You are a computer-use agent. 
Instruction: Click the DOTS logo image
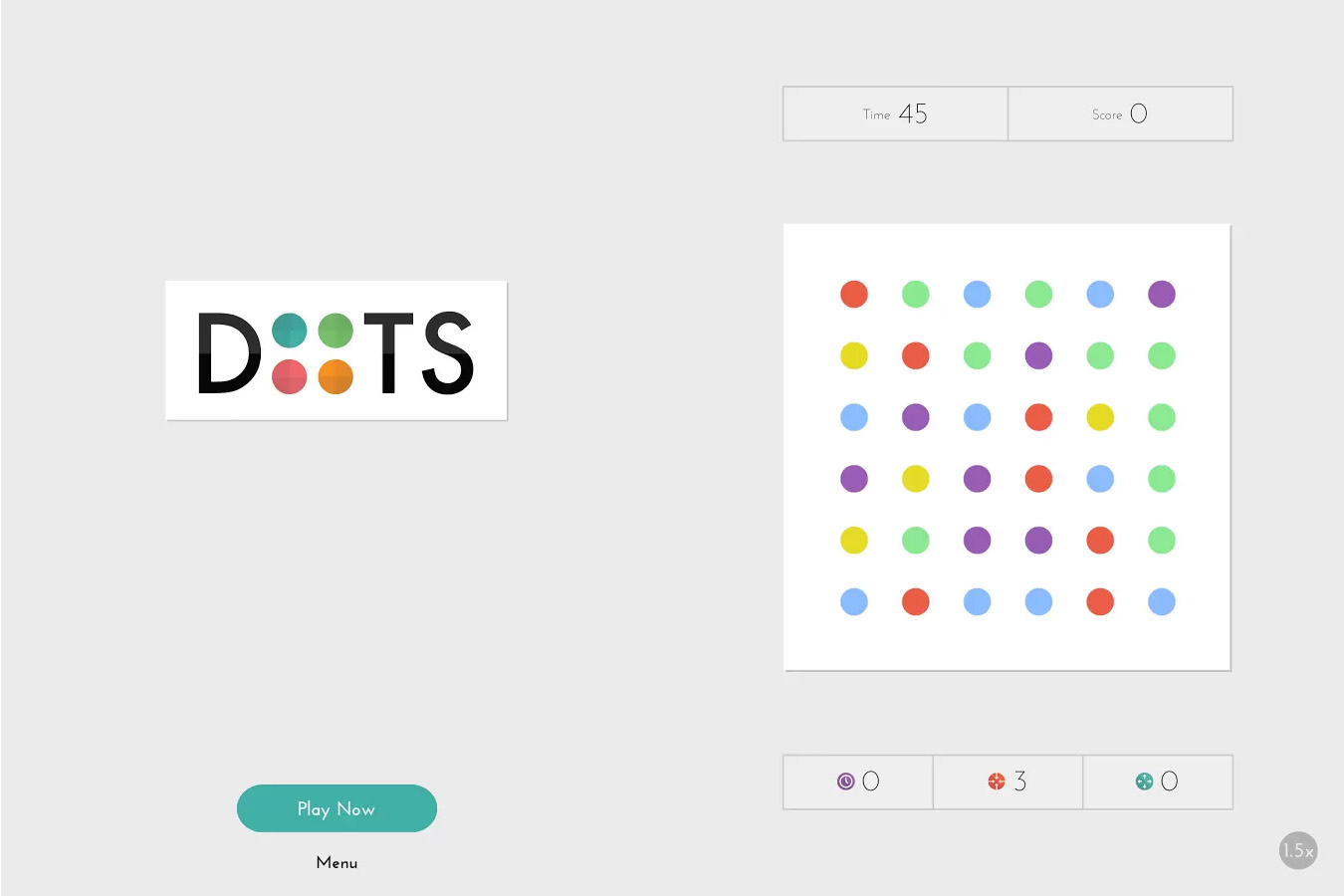[336, 350]
